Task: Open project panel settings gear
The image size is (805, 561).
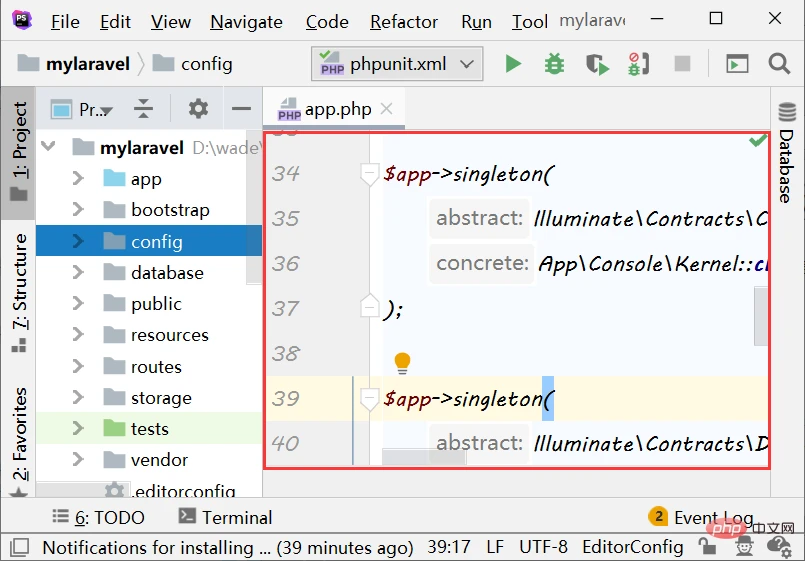Action: click(x=198, y=109)
